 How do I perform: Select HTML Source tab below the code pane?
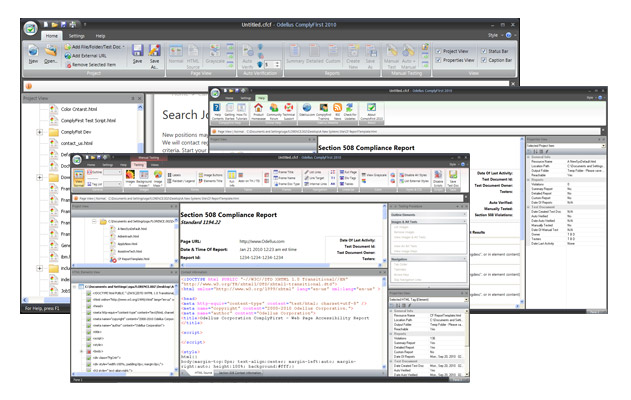pyautogui.click(x=203, y=373)
